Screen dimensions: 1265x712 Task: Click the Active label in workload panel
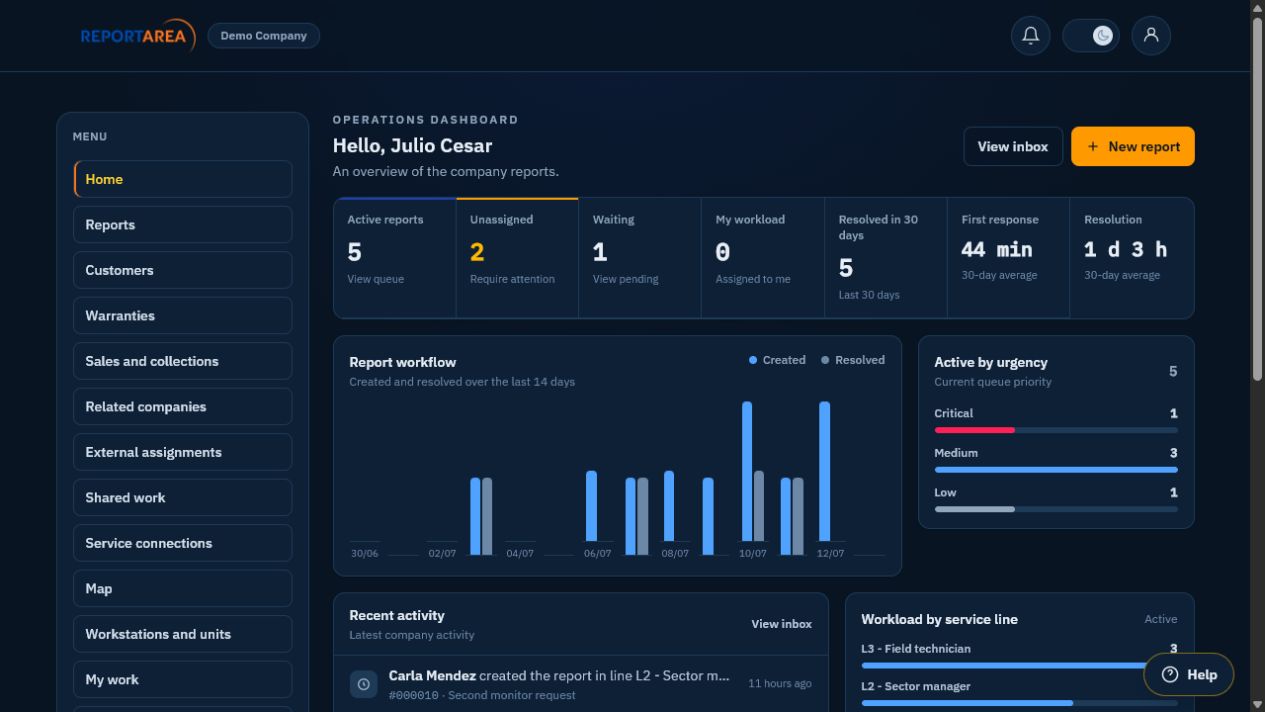[1161, 619]
